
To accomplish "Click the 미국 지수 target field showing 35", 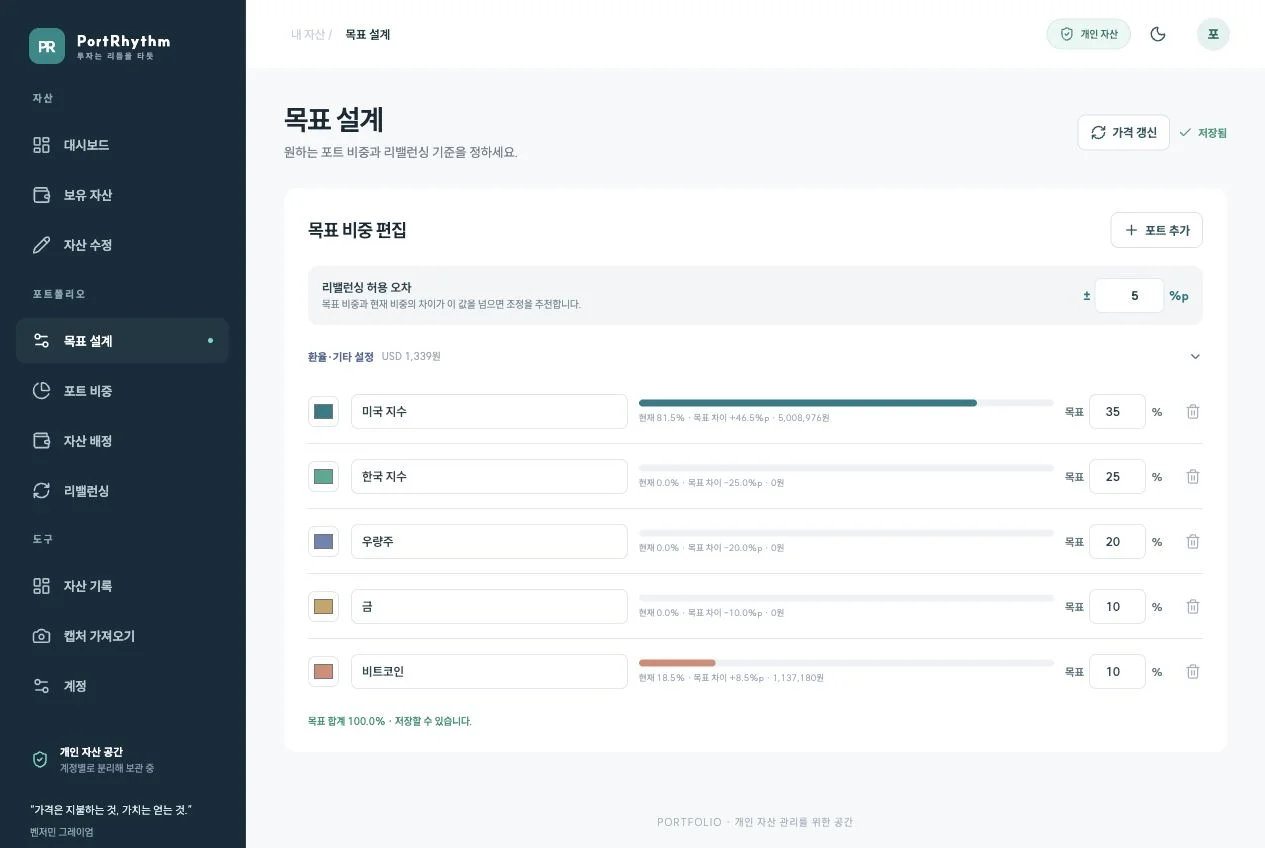I will pos(1117,412).
